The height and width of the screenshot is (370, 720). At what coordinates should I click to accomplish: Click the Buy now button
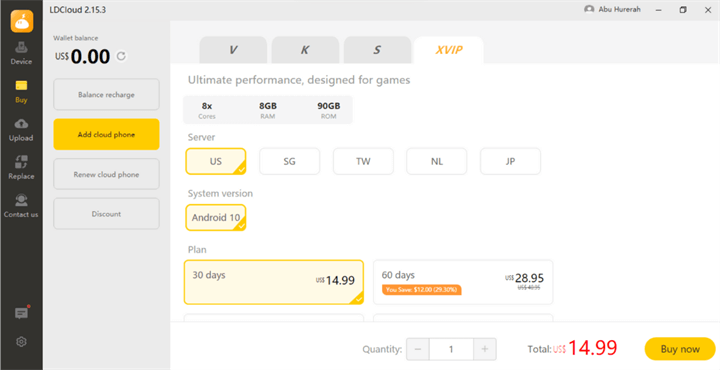[680, 349]
